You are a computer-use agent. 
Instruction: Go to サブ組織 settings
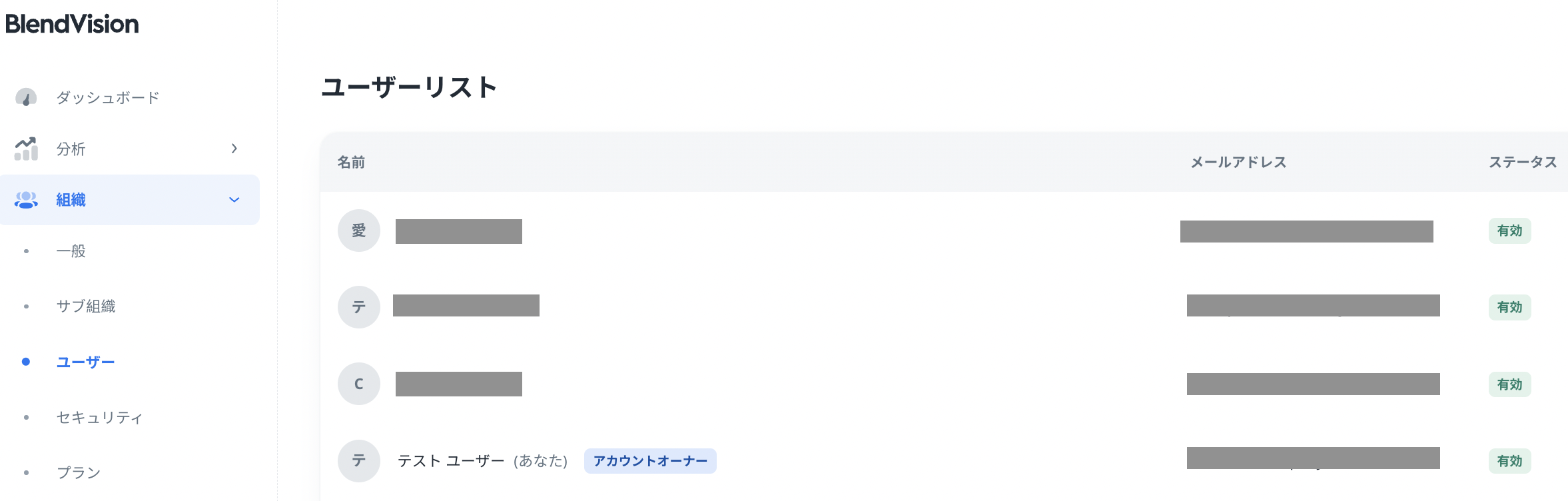[x=86, y=306]
